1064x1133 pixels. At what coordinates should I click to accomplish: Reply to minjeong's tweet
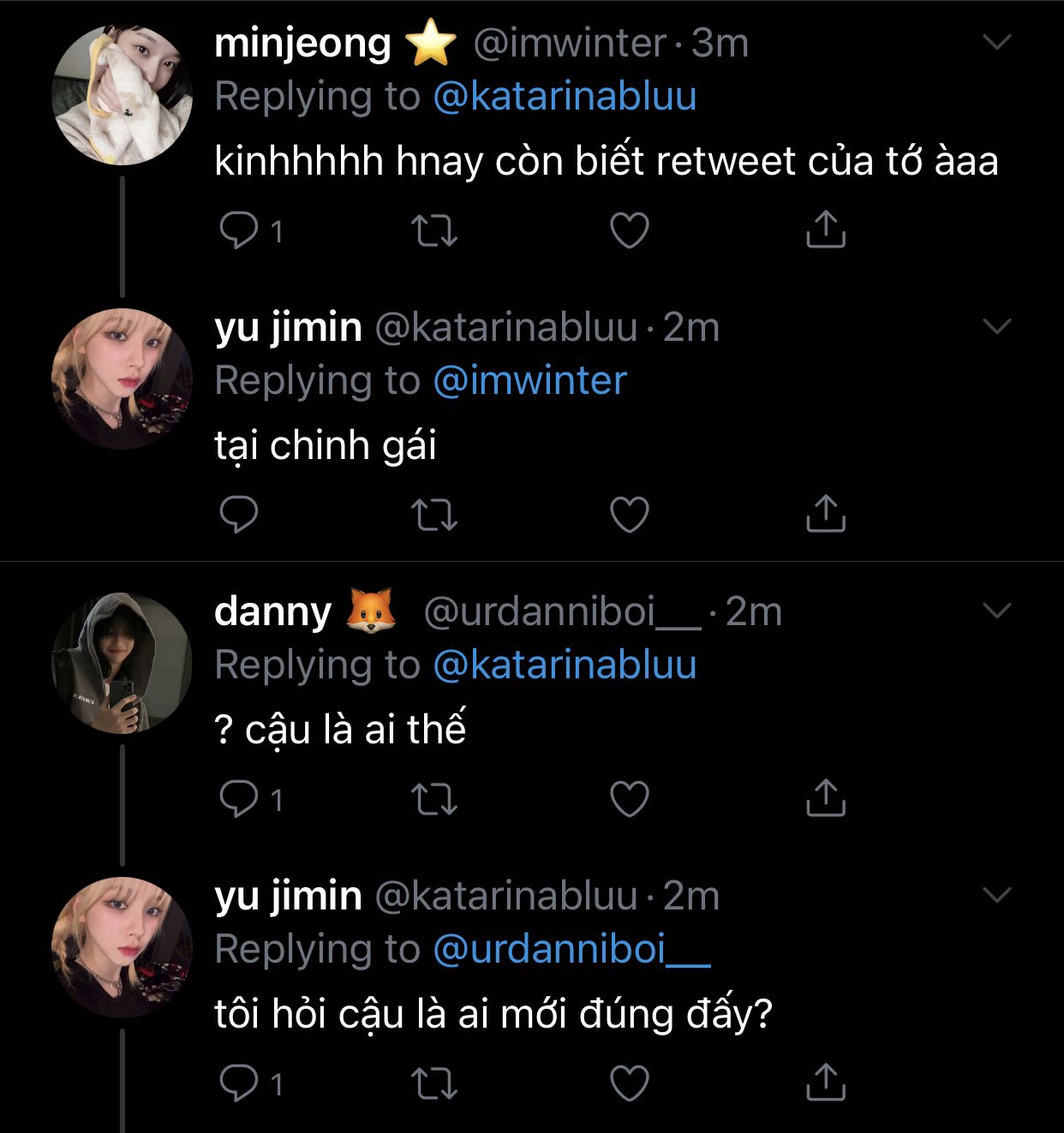[x=239, y=230]
